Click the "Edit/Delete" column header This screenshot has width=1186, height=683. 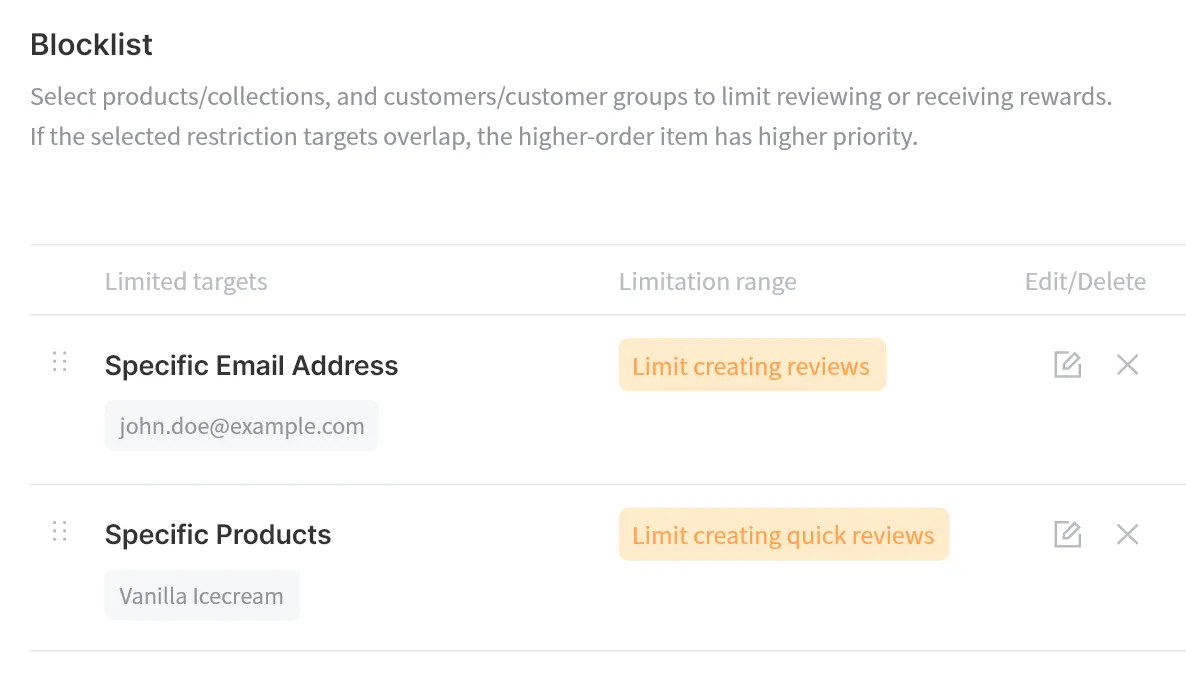[1085, 282]
